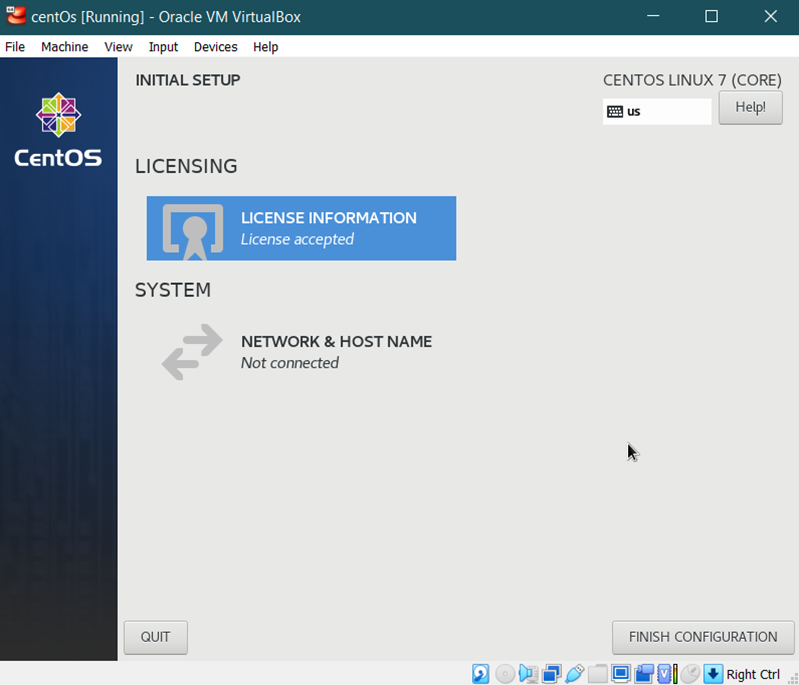Click FINISH CONFIGURATION button

pos(703,637)
